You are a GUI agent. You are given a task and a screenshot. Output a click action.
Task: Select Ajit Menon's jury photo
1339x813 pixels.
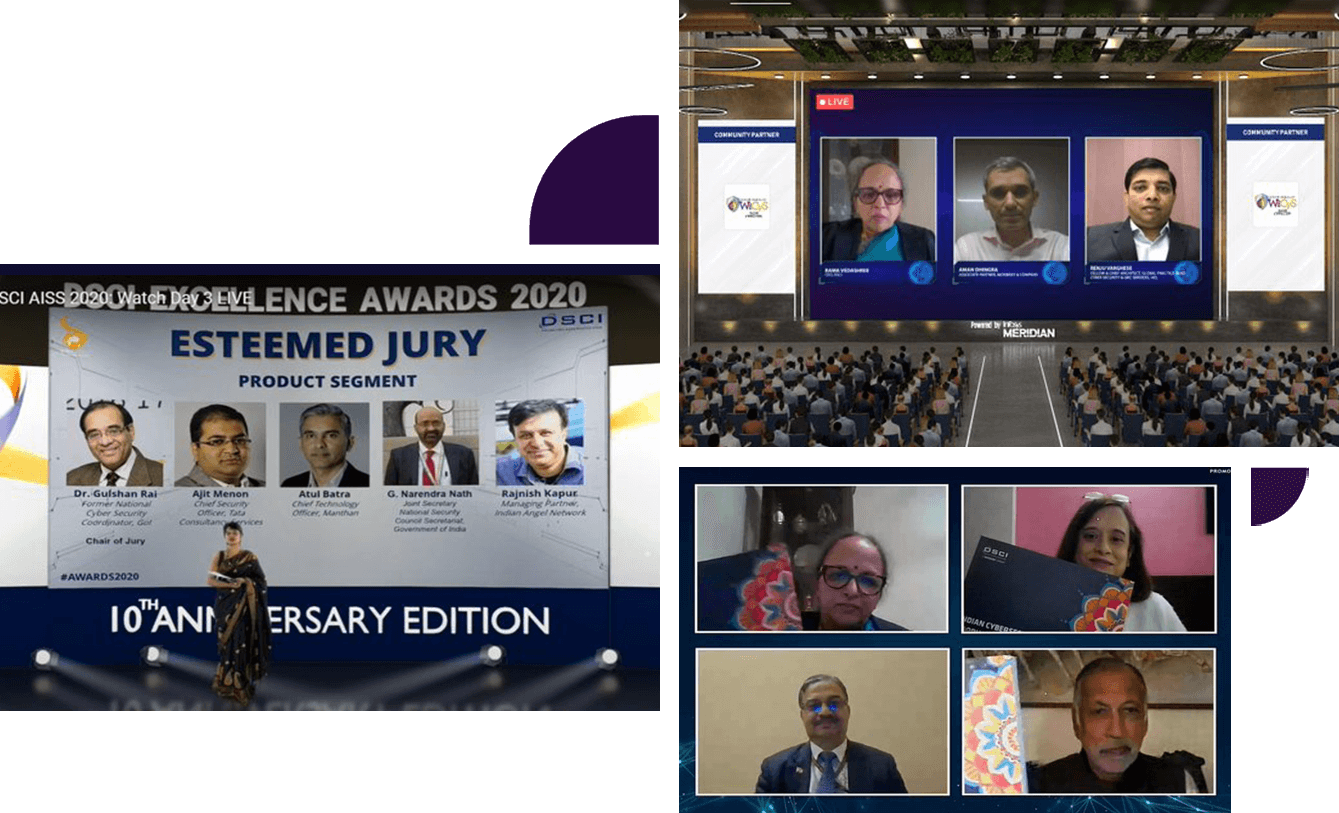(x=220, y=444)
